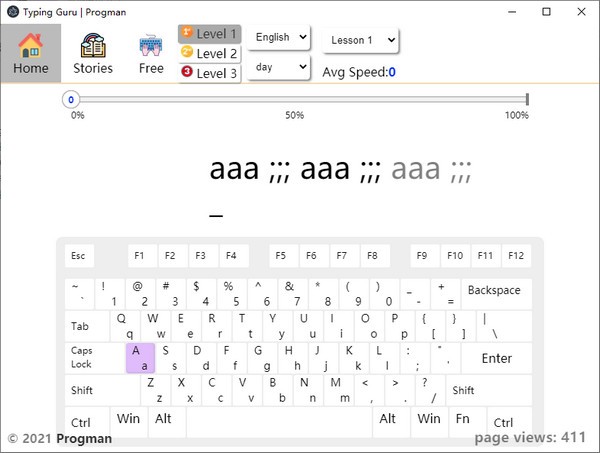Select the Free typing keyboard icon
The image size is (600, 453).
click(x=151, y=46)
